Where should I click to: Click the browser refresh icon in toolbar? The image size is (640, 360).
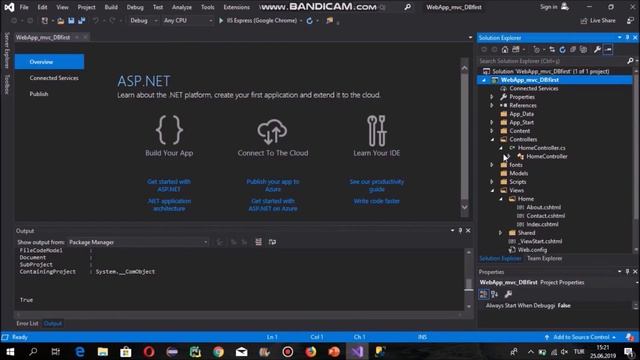(x=309, y=20)
